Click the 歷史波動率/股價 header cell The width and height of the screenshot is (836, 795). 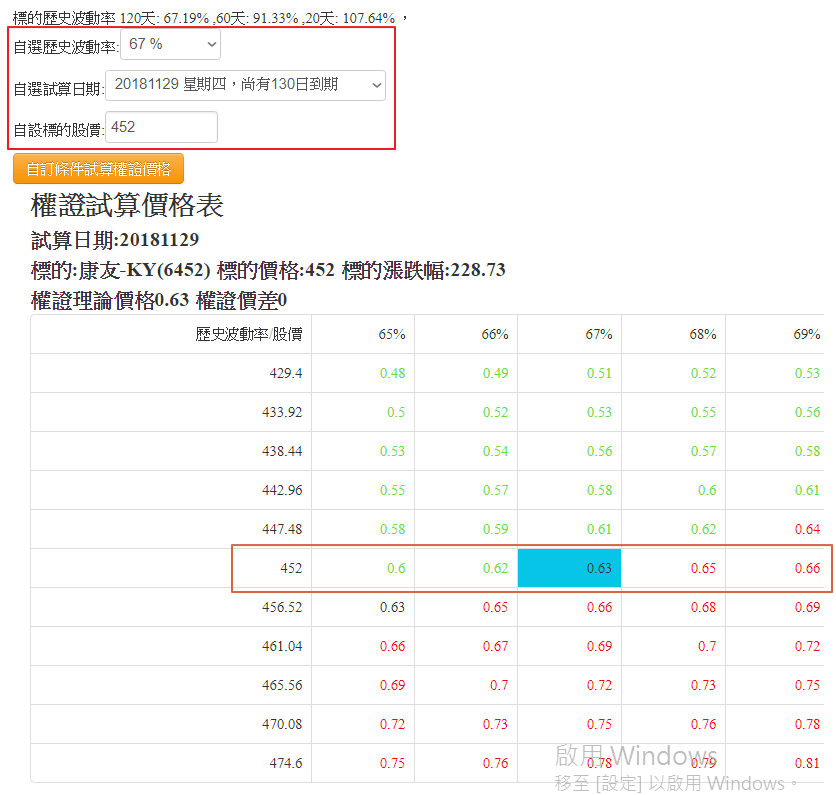click(x=249, y=334)
